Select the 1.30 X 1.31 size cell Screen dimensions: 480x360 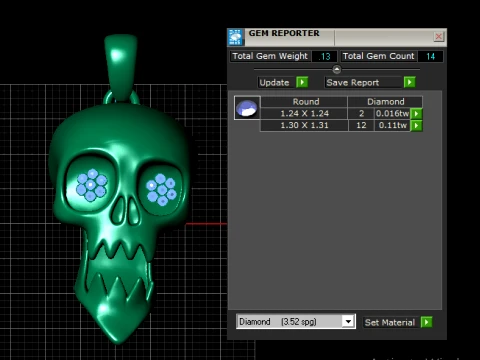click(304, 125)
